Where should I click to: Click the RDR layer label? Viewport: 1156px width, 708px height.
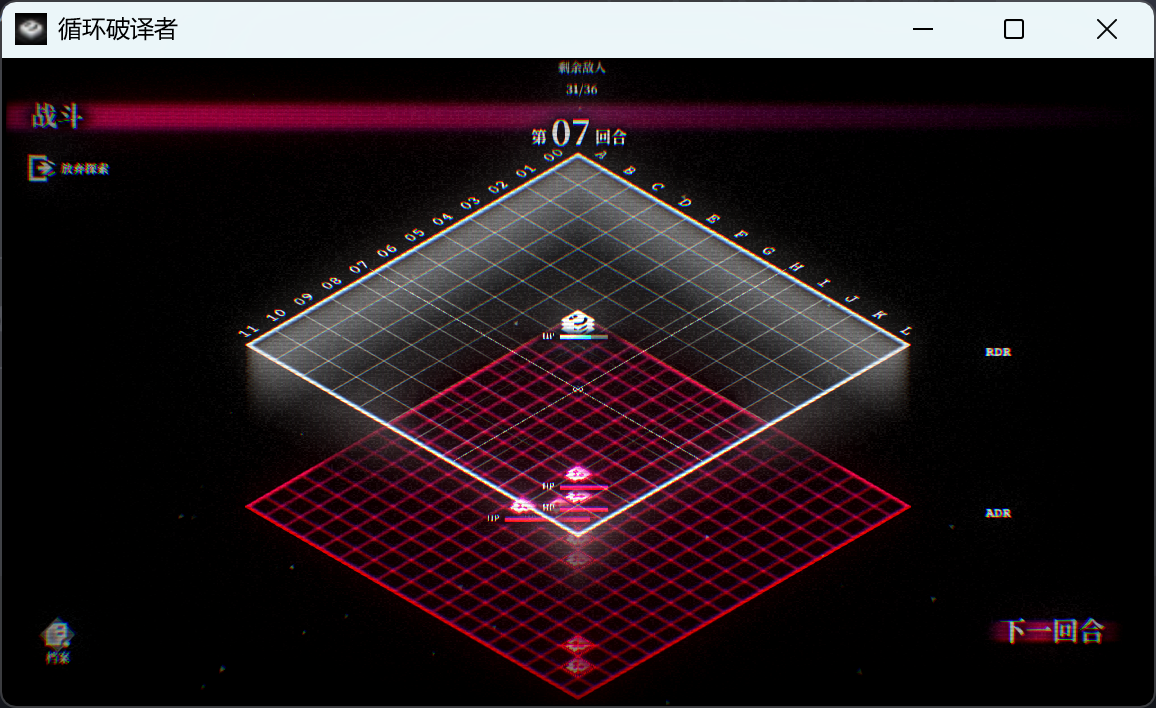point(997,352)
